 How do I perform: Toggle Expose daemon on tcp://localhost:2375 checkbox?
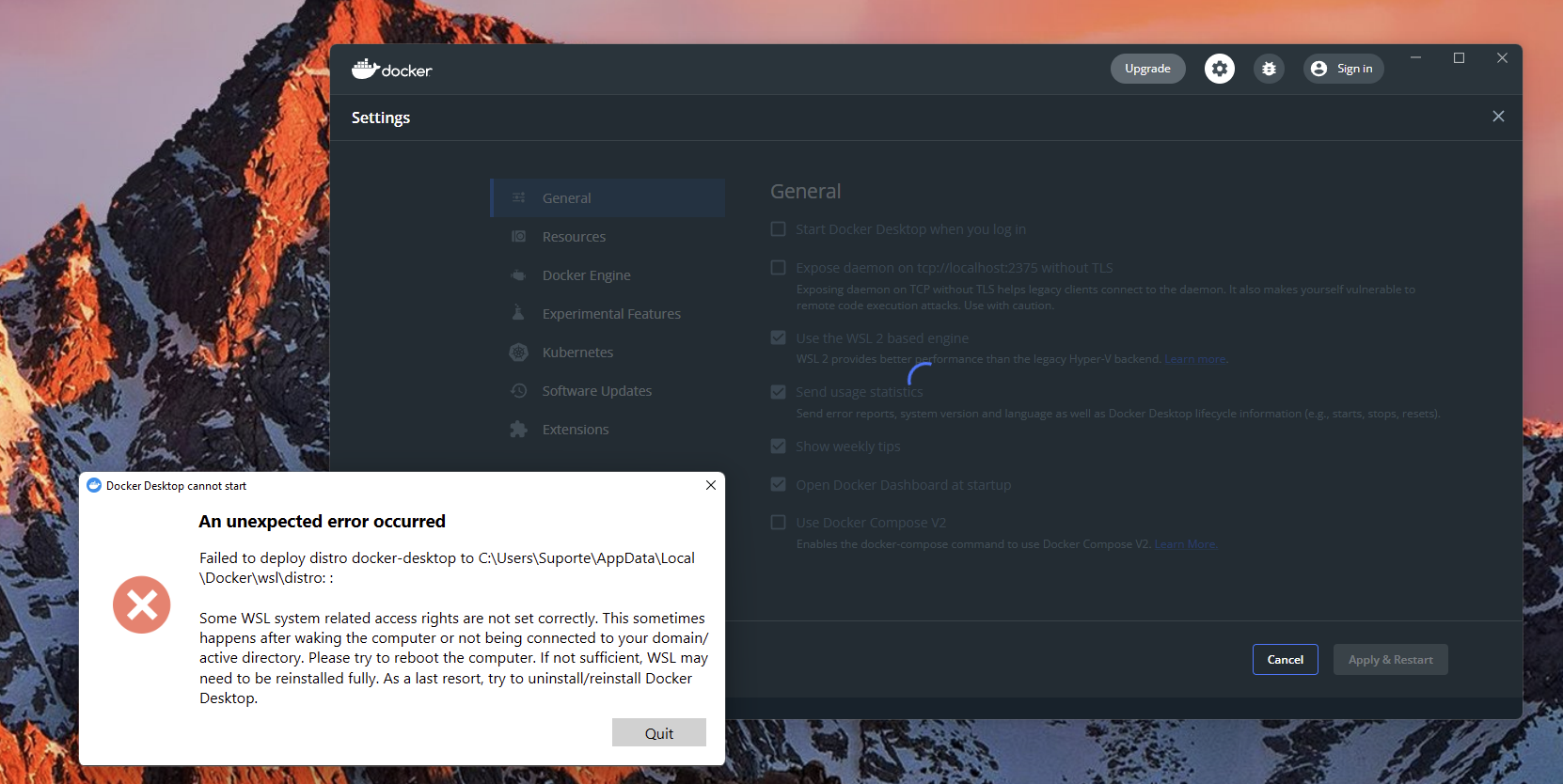(x=778, y=267)
